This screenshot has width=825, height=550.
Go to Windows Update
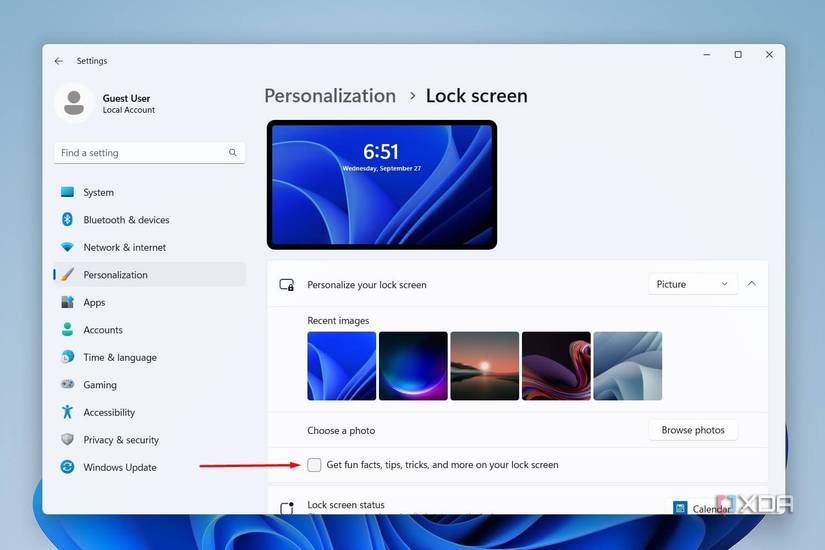coord(149,467)
